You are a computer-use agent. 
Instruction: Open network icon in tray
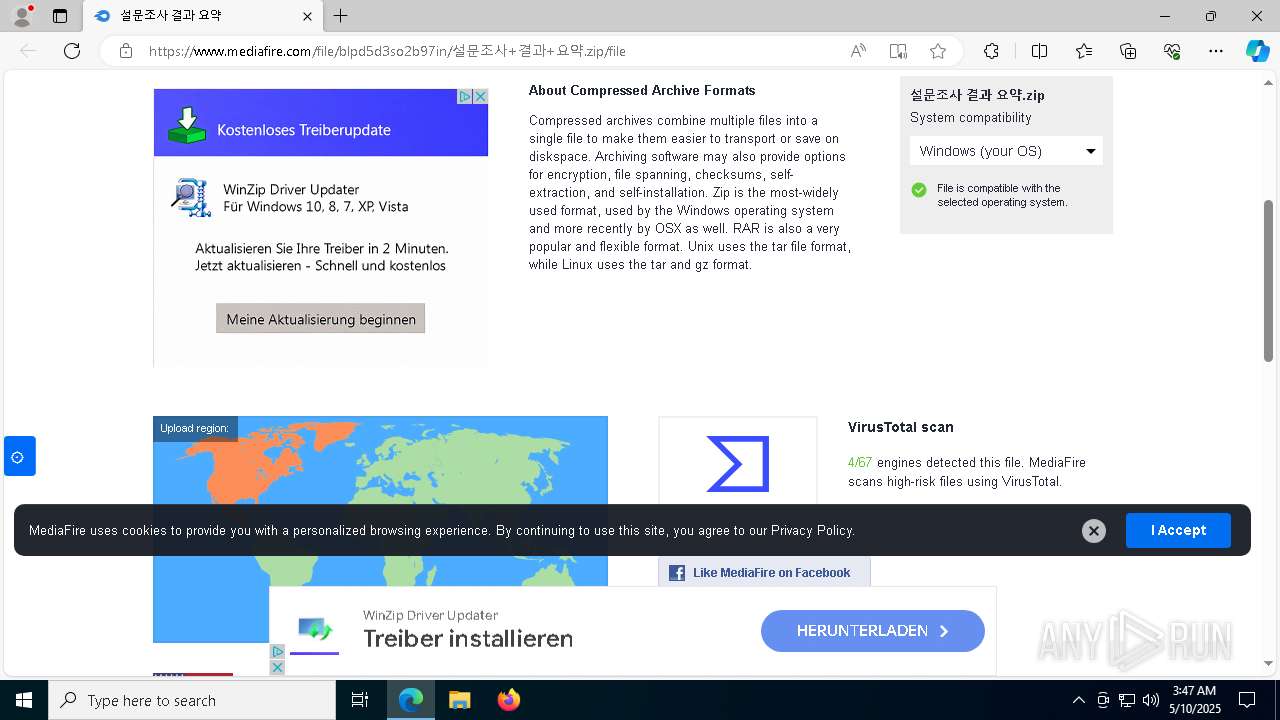point(1127,700)
